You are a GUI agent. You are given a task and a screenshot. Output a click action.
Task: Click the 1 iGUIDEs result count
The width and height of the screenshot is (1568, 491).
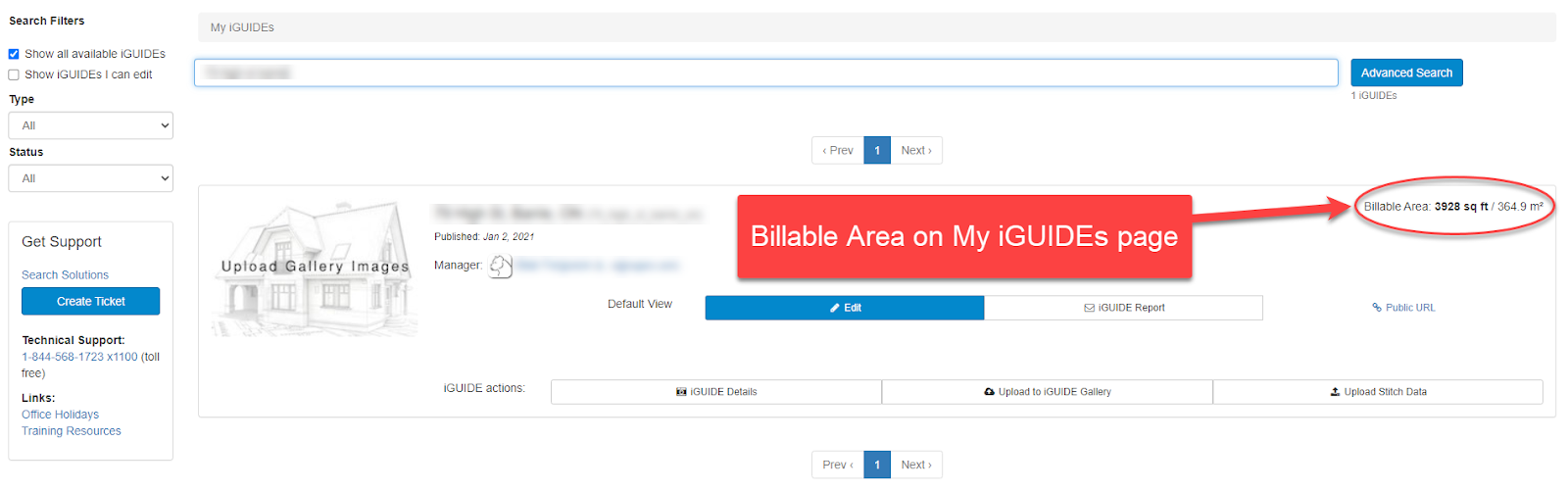(1374, 96)
